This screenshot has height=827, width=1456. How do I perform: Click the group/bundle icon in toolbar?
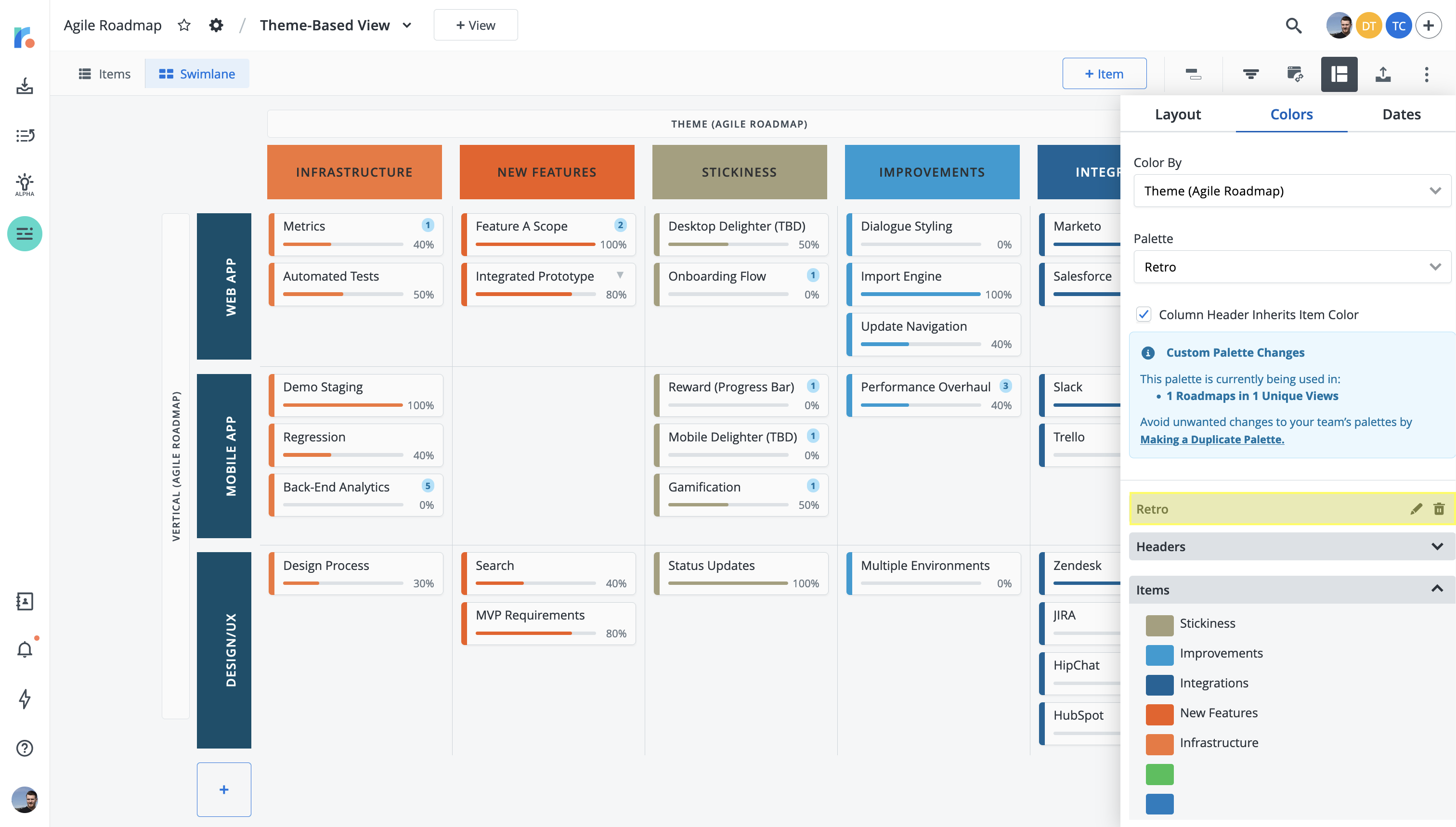[1192, 74]
